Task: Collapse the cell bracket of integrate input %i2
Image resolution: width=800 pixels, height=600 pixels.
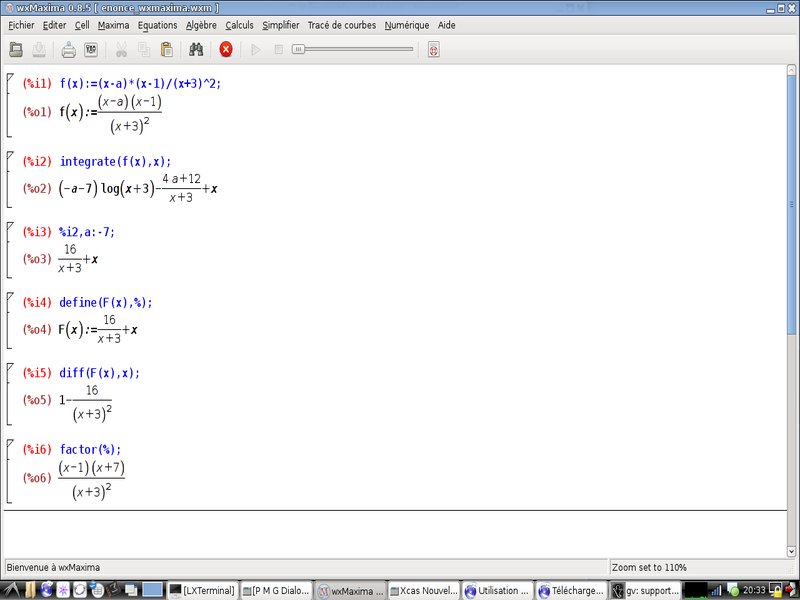Action: pyautogui.click(x=10, y=156)
